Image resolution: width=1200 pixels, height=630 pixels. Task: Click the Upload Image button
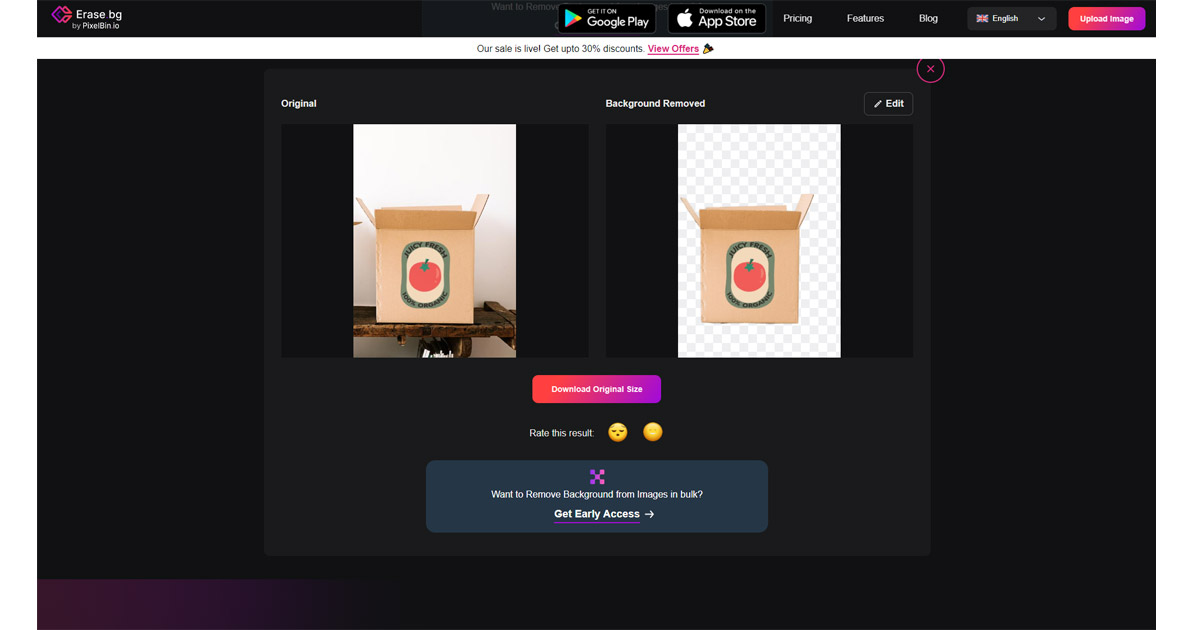[1106, 19]
